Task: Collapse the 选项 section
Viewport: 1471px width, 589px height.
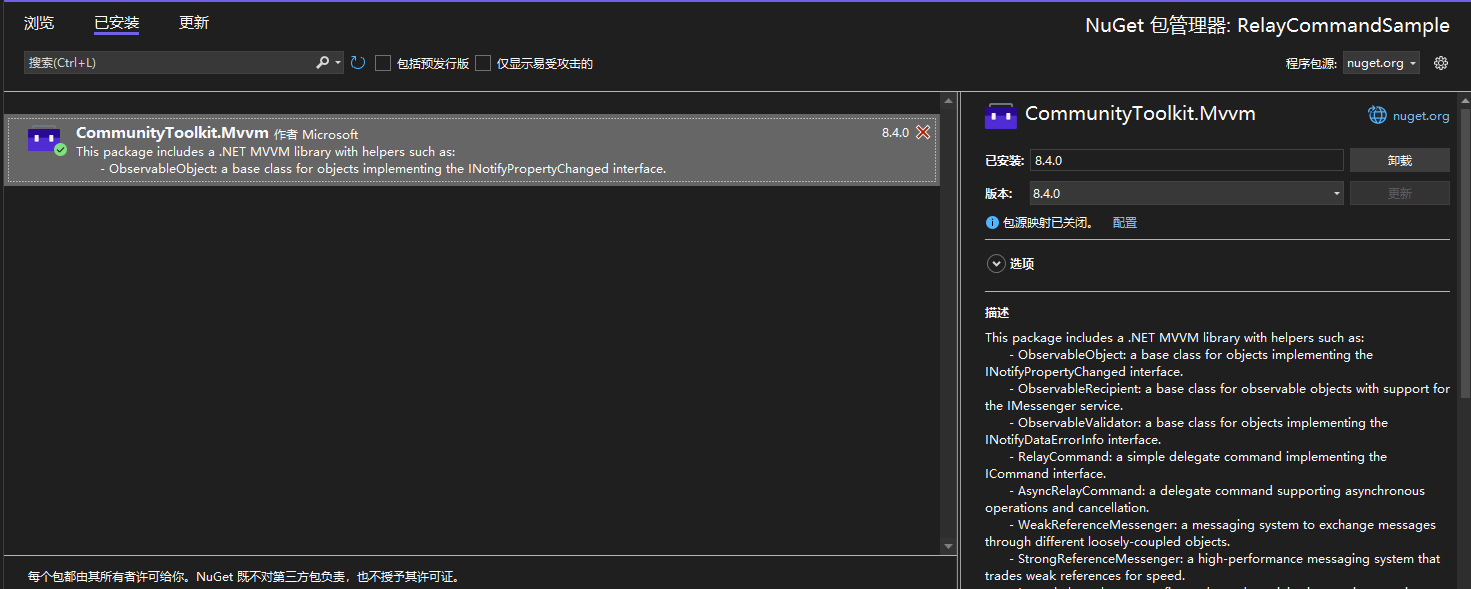Action: 996,263
